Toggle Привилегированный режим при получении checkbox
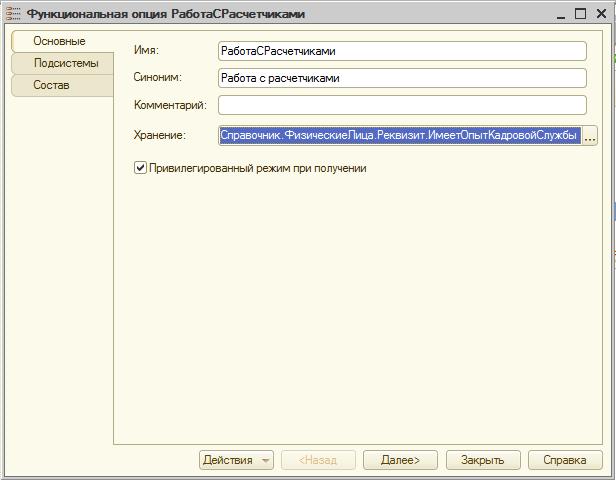 (x=140, y=168)
